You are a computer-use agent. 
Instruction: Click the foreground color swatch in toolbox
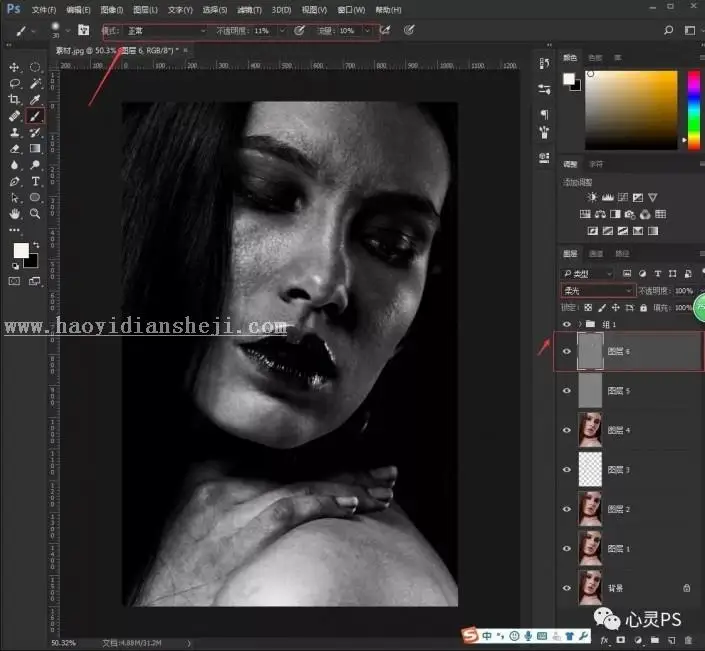click(x=21, y=250)
